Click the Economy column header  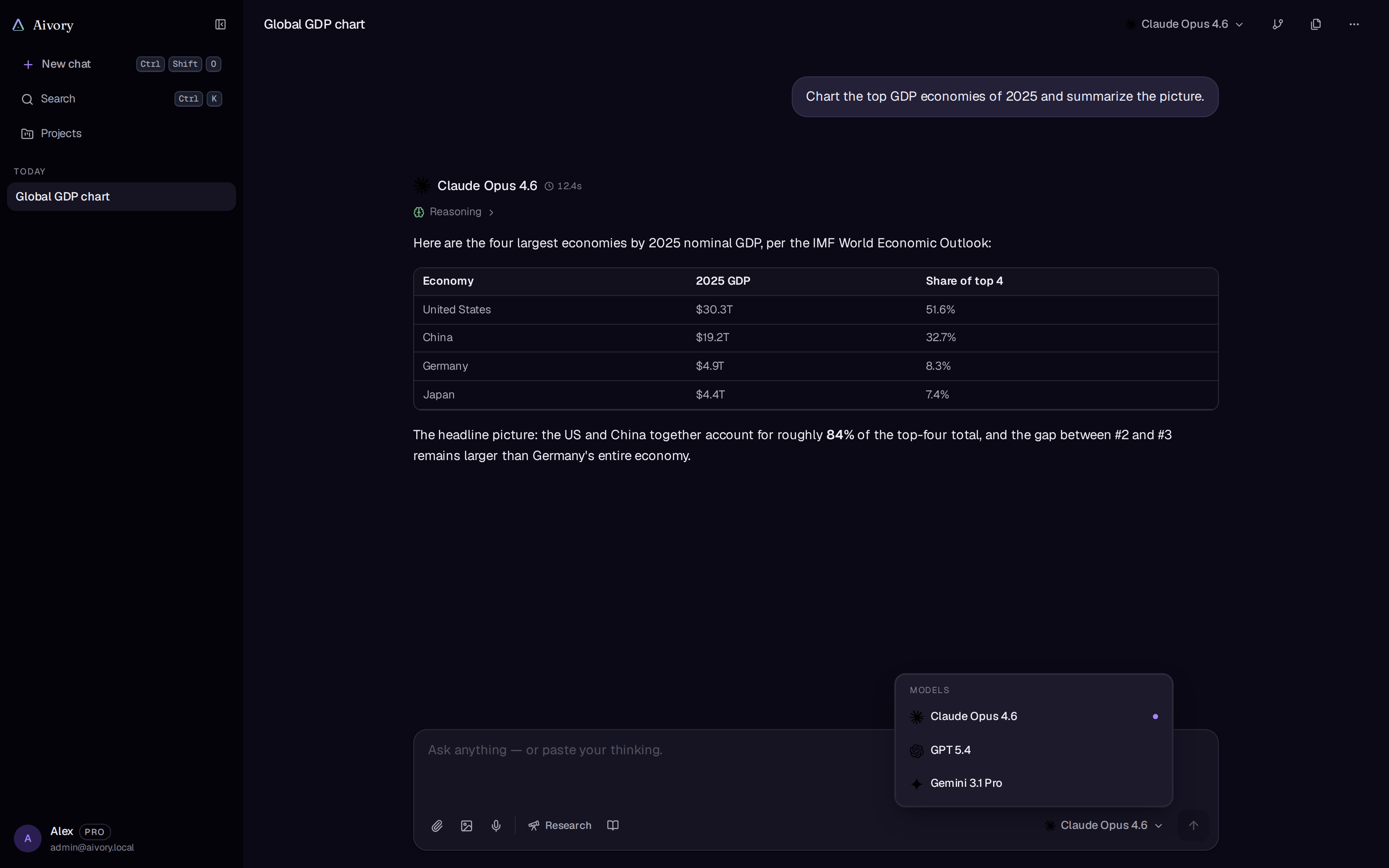[448, 281]
